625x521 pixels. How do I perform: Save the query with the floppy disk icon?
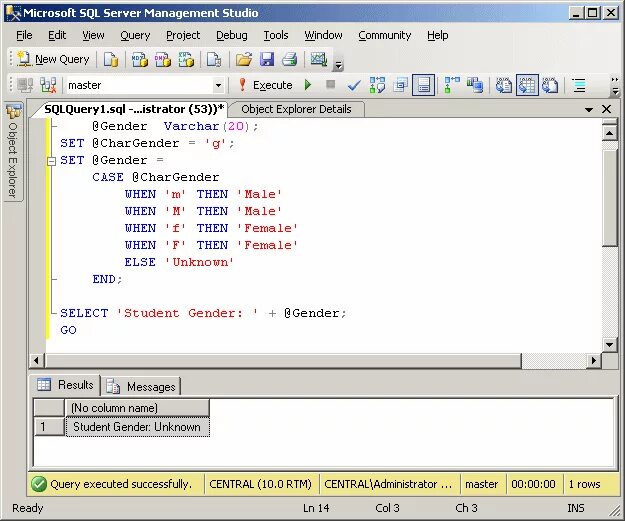tap(267, 60)
